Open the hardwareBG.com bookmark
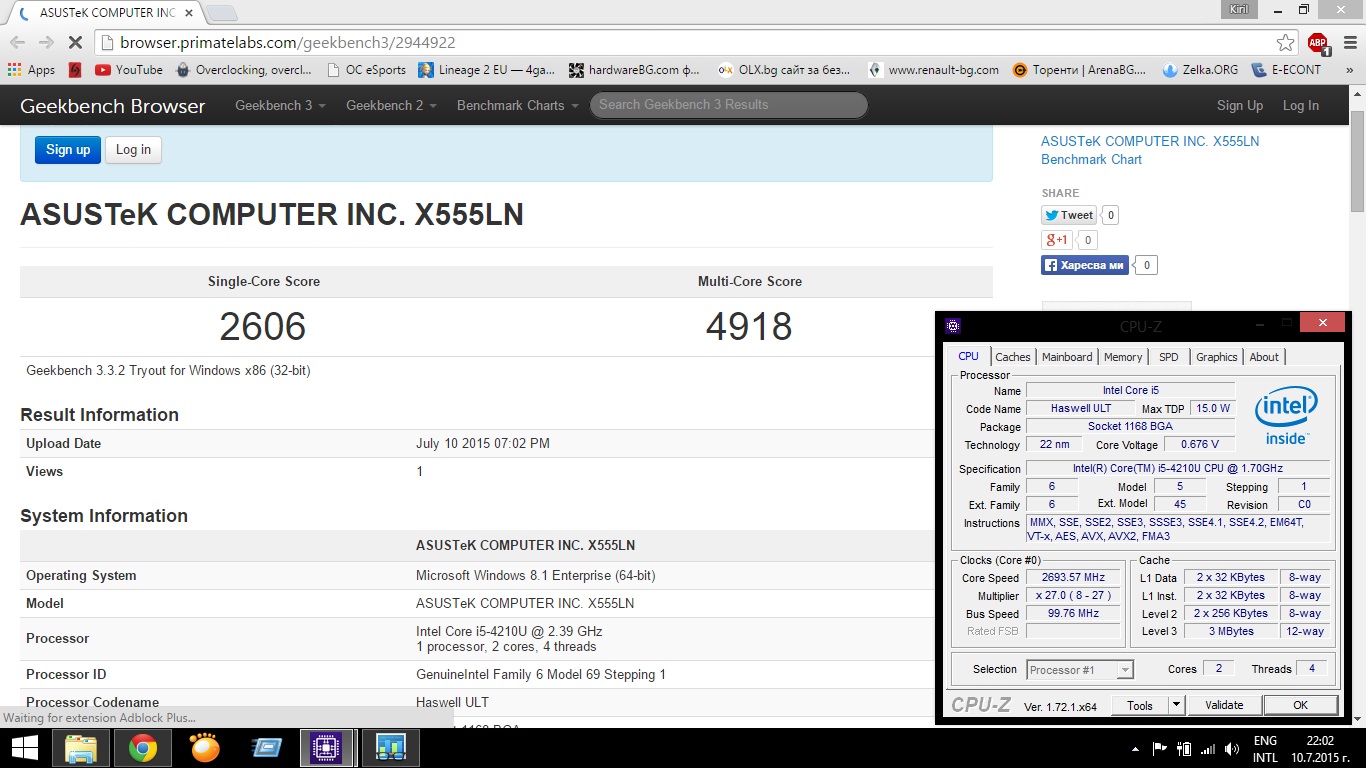This screenshot has width=1366, height=768. [635, 70]
